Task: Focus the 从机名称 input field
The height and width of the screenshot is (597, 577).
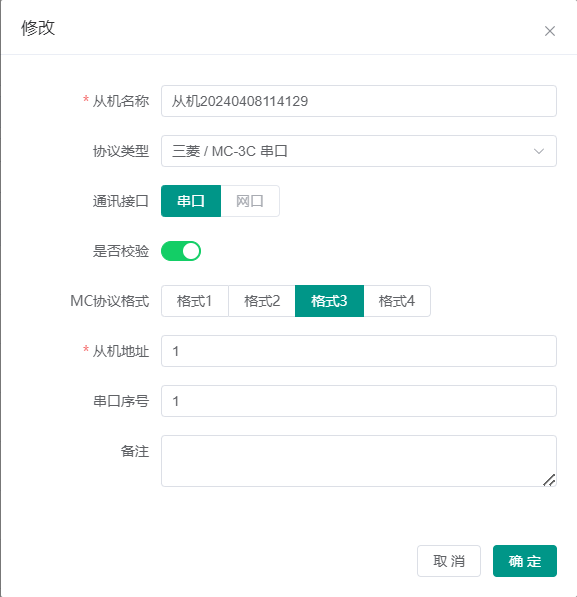Action: 359,101
